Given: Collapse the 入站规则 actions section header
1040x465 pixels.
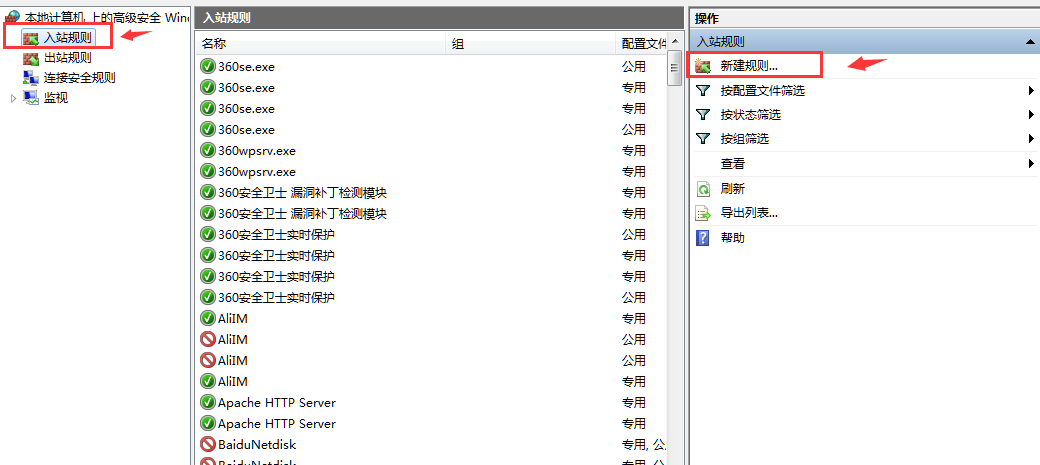Looking at the screenshot, I should click(1029, 42).
